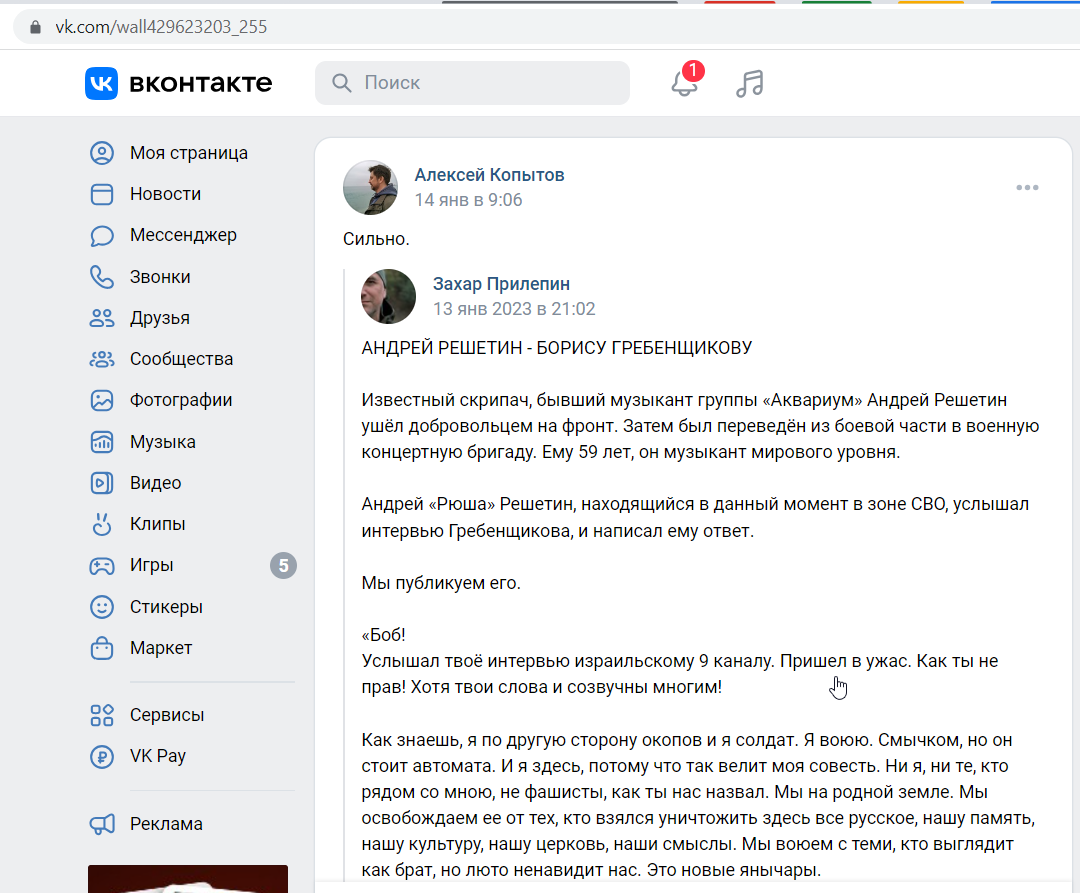
Task: Open the notifications bell
Action: point(685,83)
